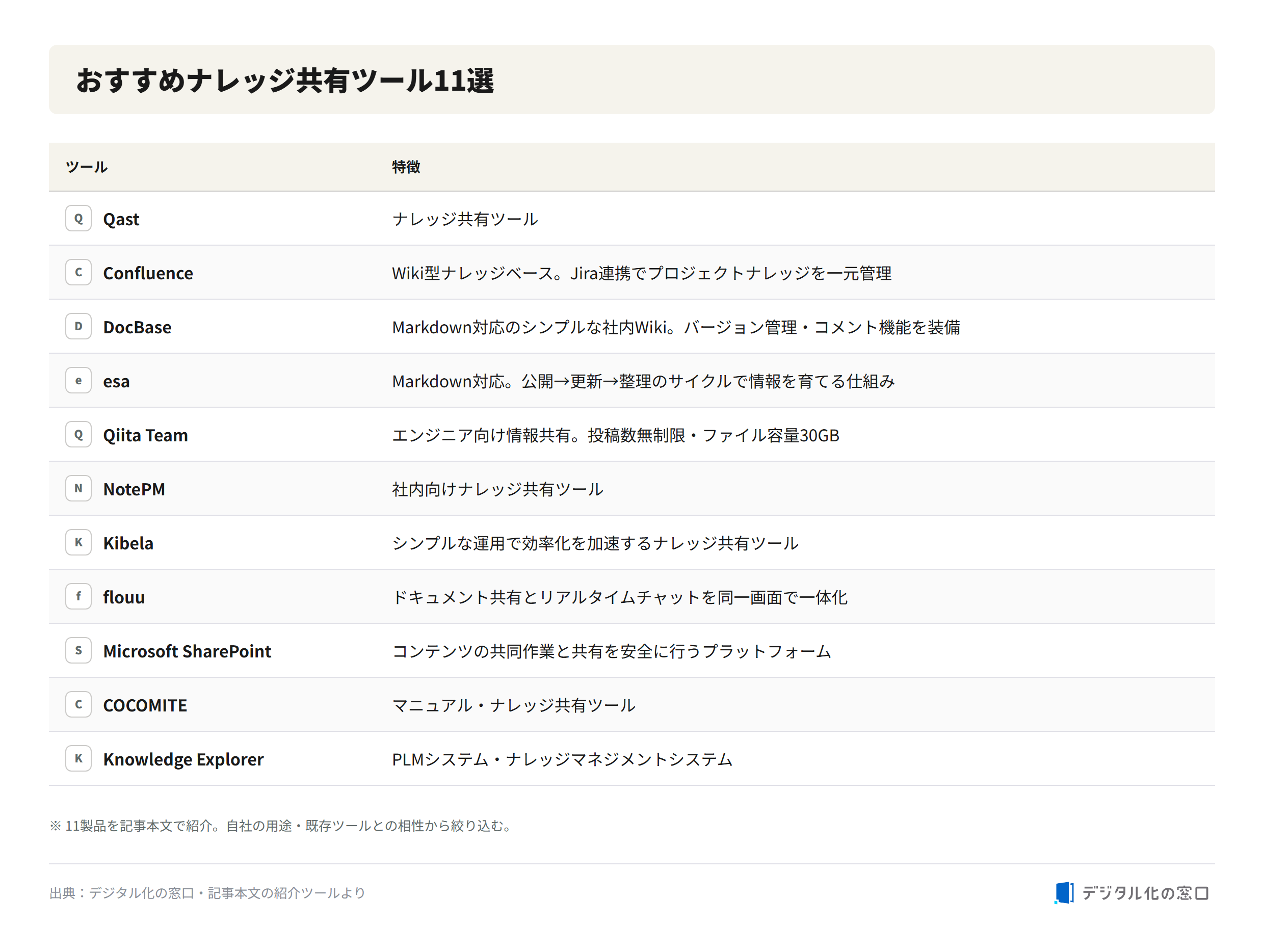Click the Q badge icon beside Qast

coord(78,218)
